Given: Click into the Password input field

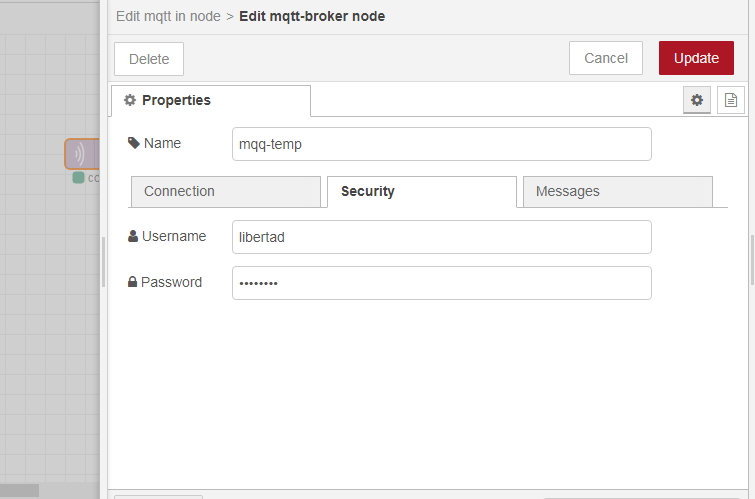Looking at the screenshot, I should tap(441, 283).
